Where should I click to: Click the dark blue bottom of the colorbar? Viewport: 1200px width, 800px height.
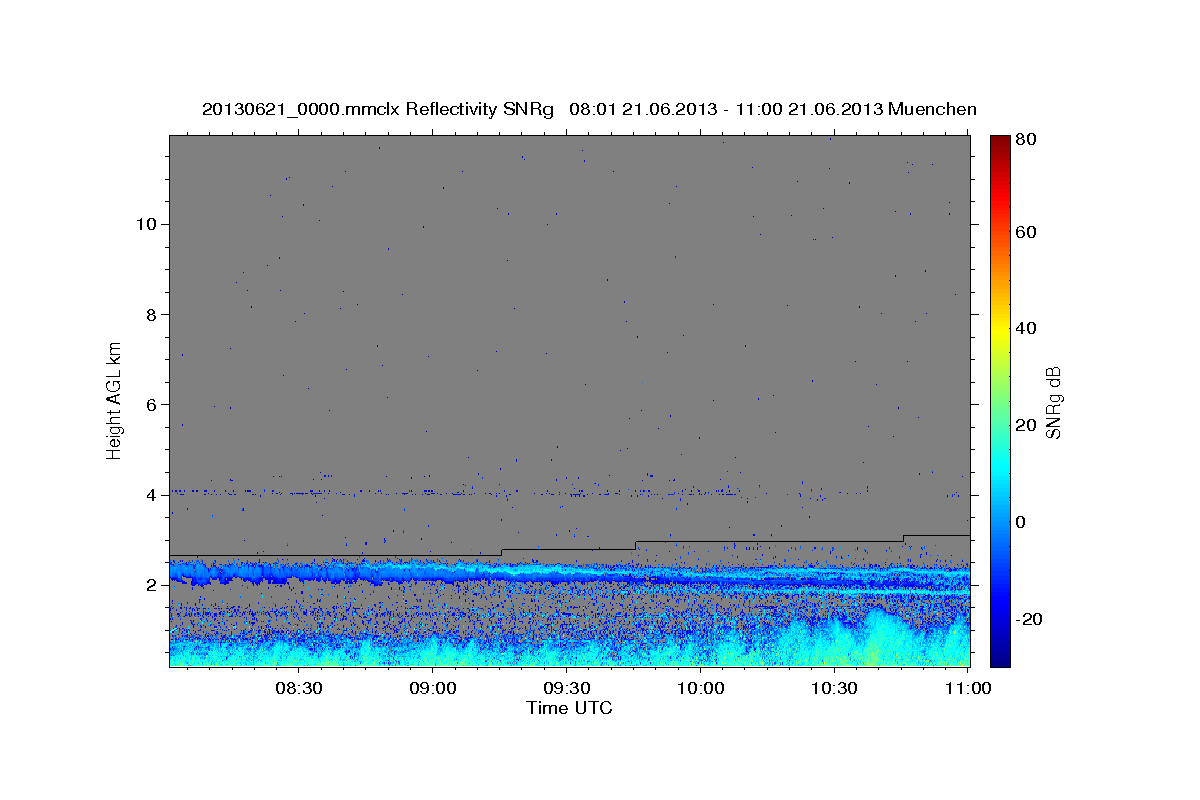[1000, 650]
